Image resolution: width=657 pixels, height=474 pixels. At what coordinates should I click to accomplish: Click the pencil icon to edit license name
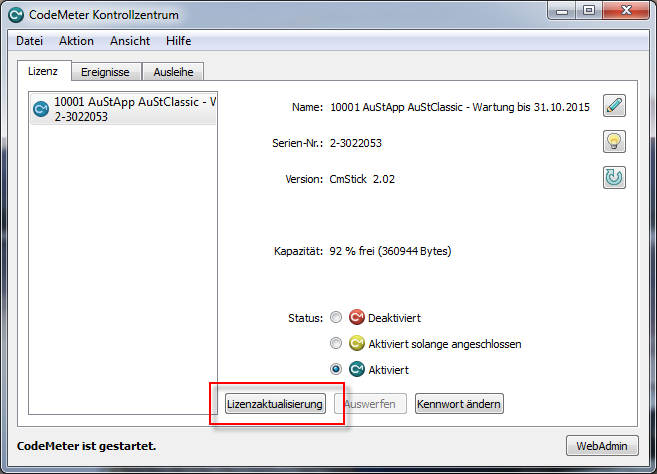[614, 106]
